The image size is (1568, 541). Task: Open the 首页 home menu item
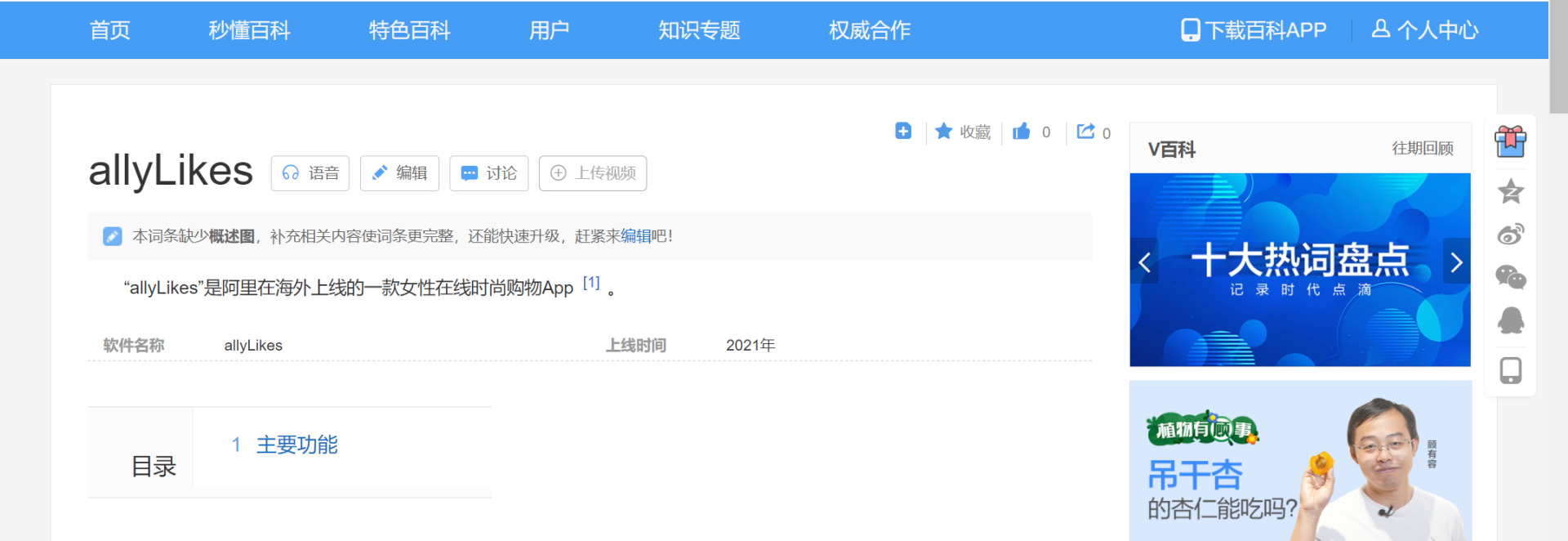pyautogui.click(x=109, y=30)
